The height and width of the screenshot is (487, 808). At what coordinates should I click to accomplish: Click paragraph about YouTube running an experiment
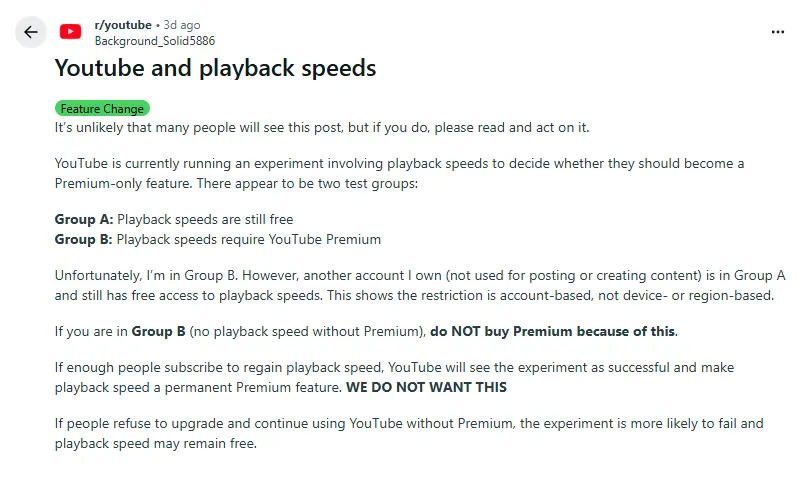pyautogui.click(x=400, y=173)
